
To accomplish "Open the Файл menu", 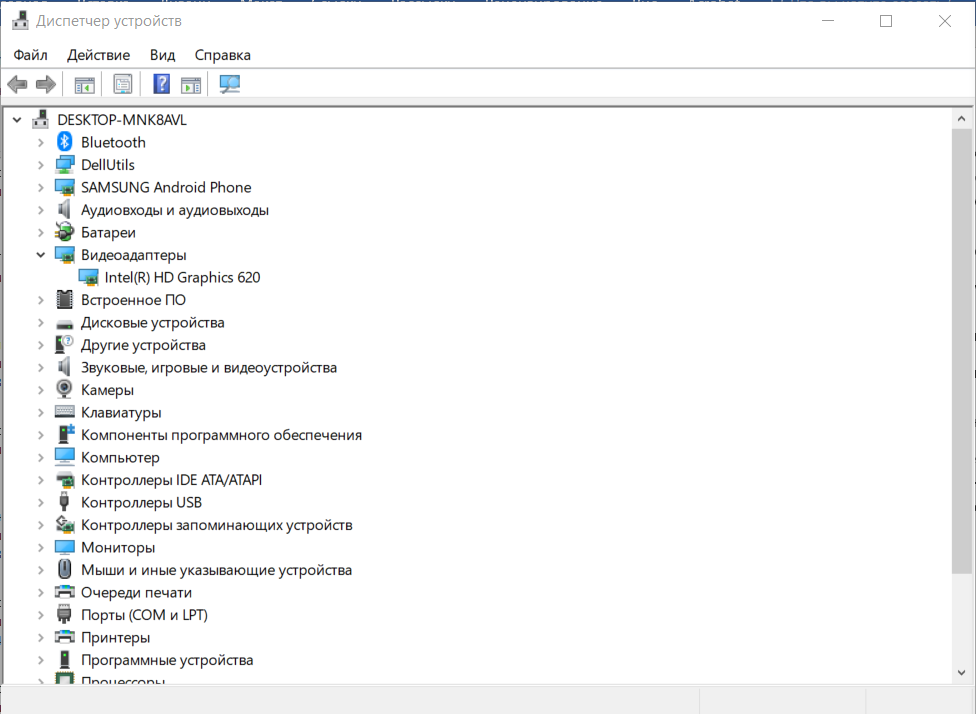I will [x=30, y=55].
